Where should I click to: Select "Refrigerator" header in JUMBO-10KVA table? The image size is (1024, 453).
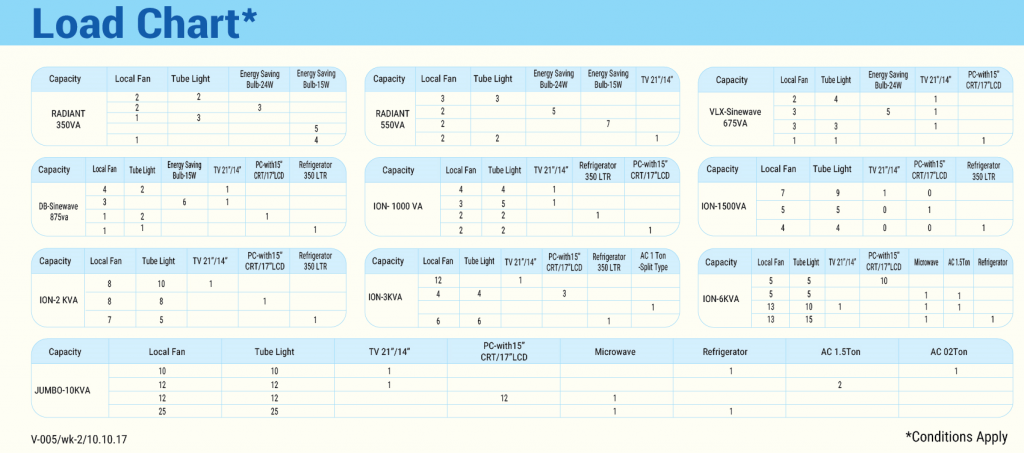click(x=725, y=351)
